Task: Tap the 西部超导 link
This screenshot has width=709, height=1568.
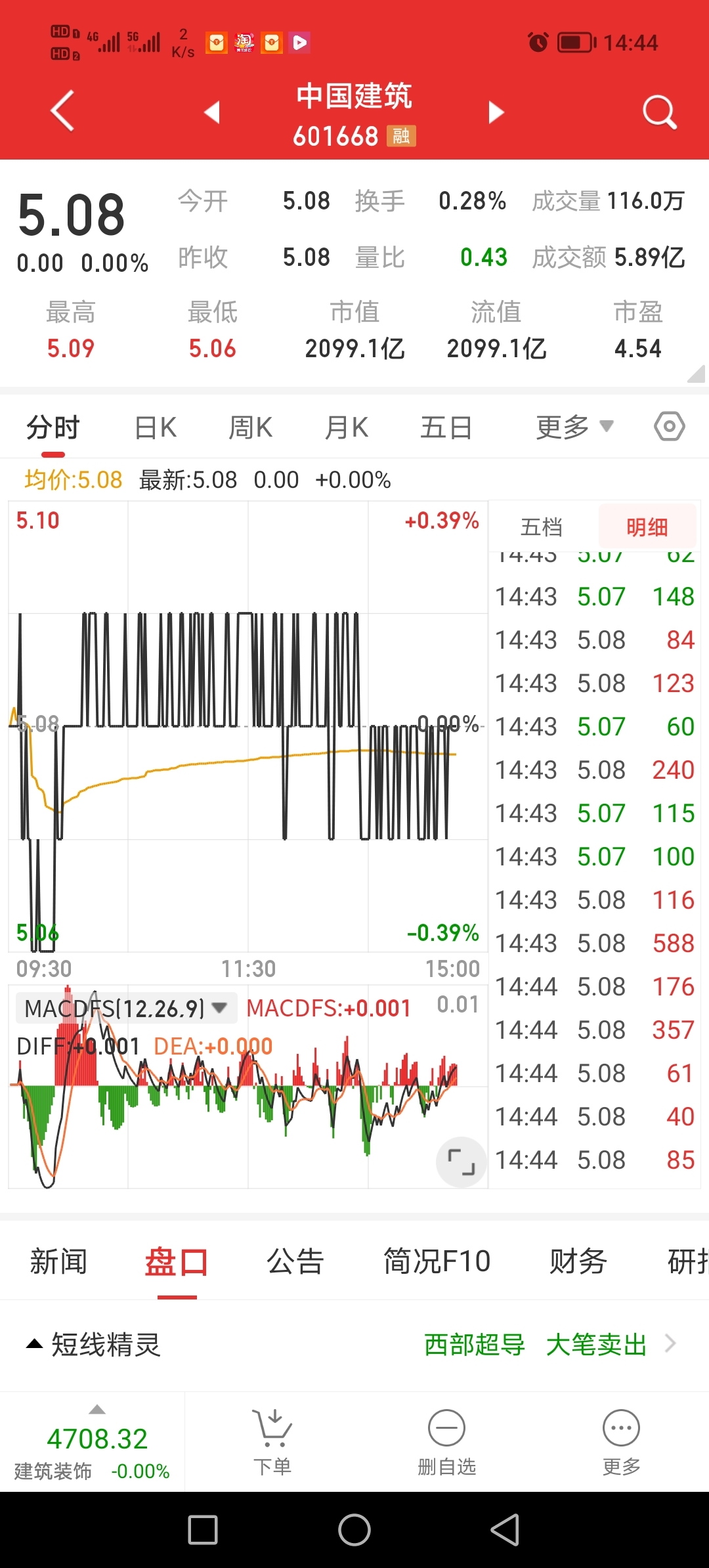Action: point(475,1344)
